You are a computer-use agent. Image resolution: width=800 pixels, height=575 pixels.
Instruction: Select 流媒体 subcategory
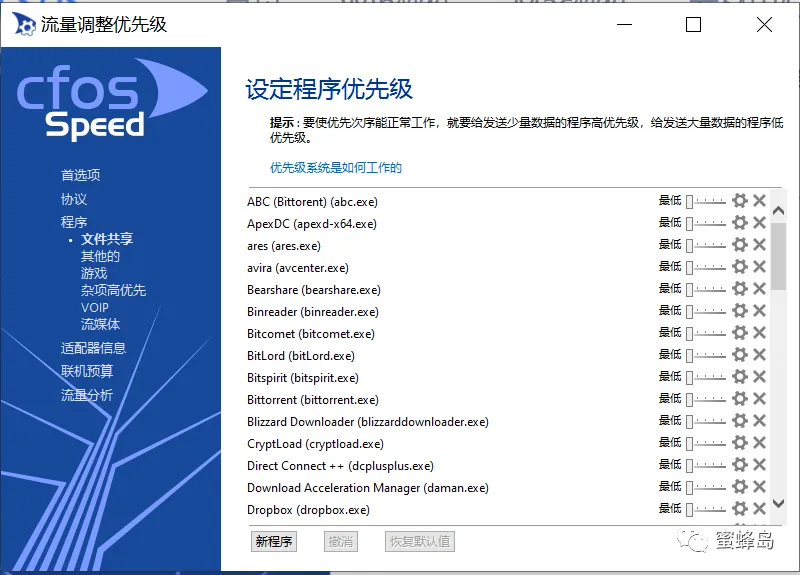(100, 324)
